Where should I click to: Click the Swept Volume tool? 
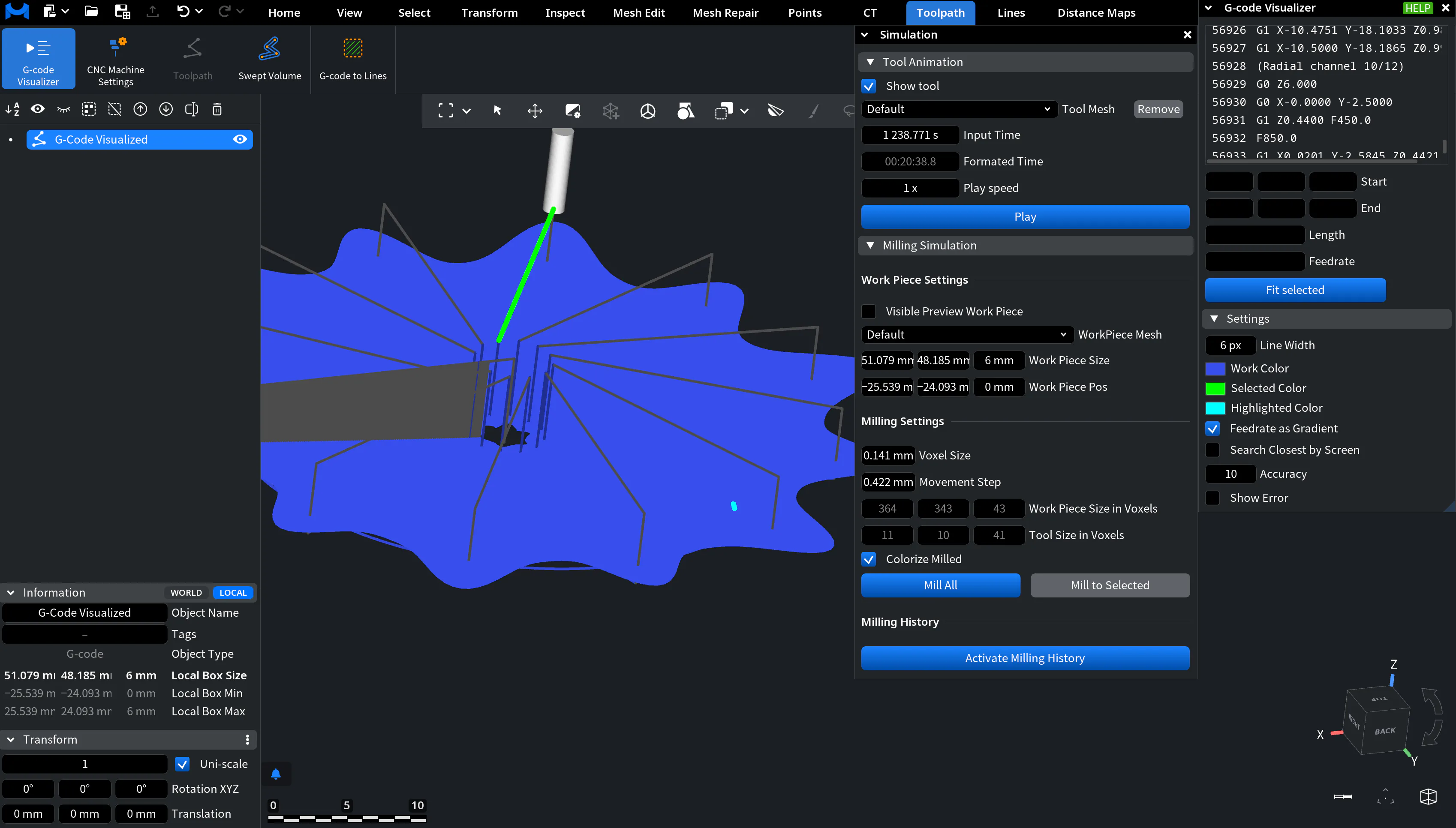270,59
